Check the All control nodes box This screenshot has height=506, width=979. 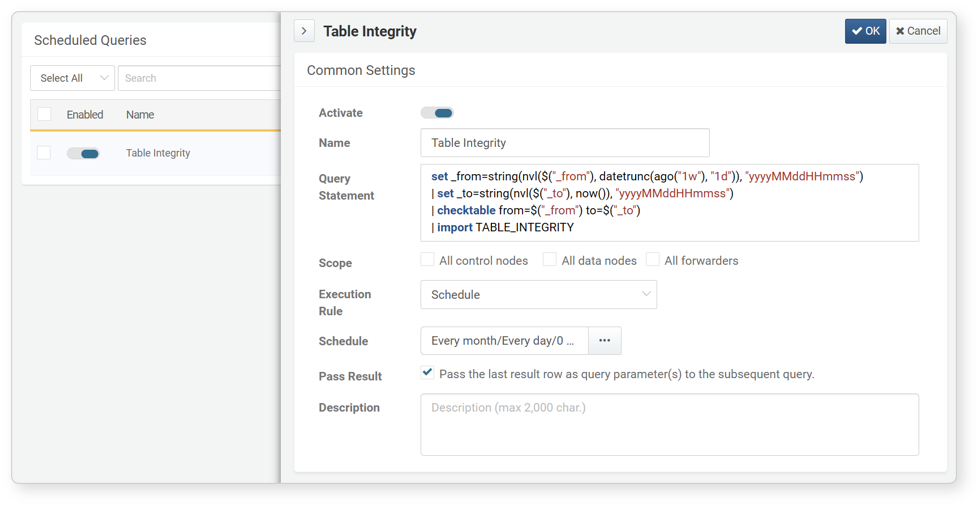tap(428, 259)
